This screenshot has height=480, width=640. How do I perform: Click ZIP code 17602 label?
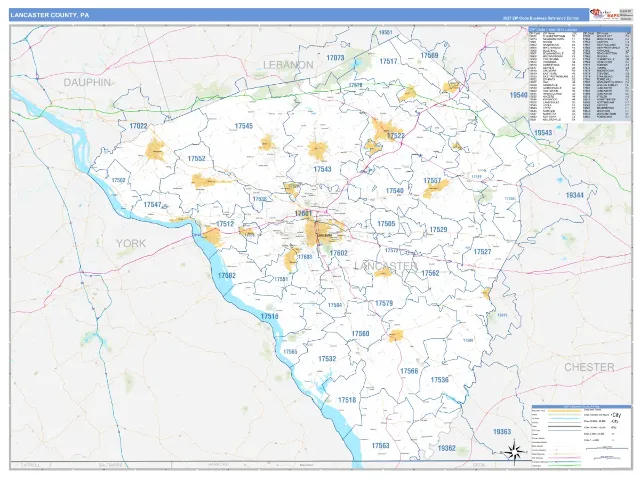point(339,253)
